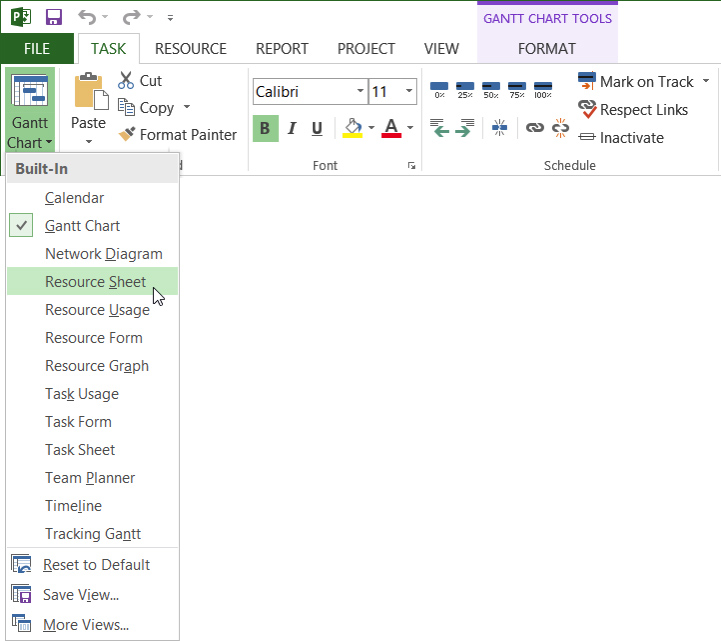Viewport: 721px width, 641px height.
Task: Select Timeline view
Action: tap(92, 506)
